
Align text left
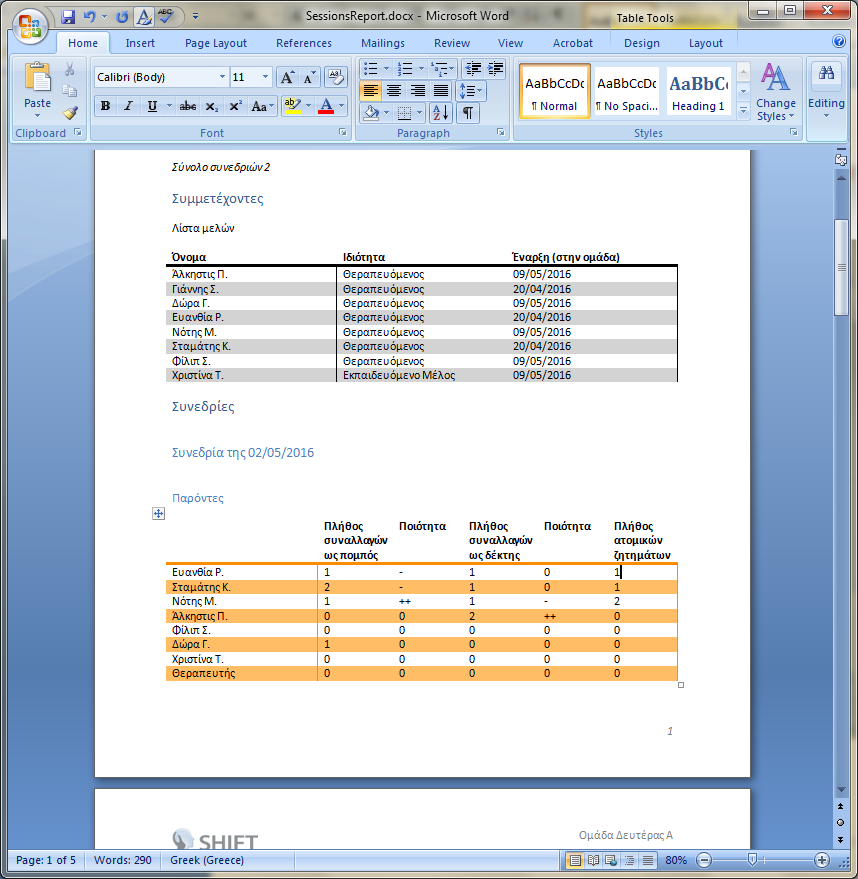pos(370,91)
